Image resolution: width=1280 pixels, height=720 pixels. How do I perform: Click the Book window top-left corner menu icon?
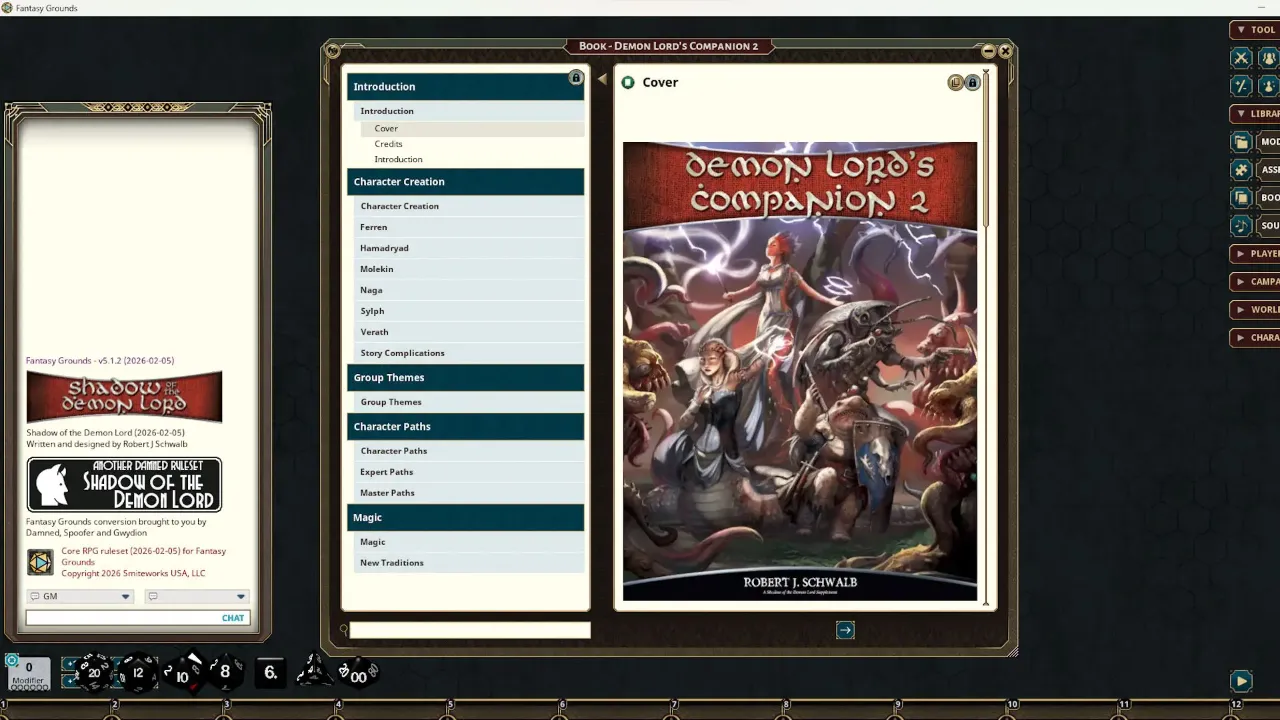click(x=333, y=51)
